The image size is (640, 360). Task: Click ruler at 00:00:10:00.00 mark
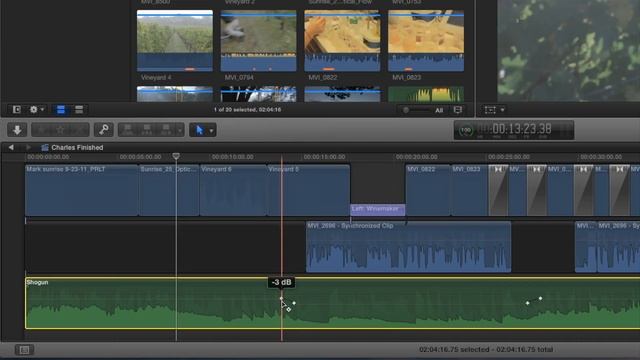232,157
